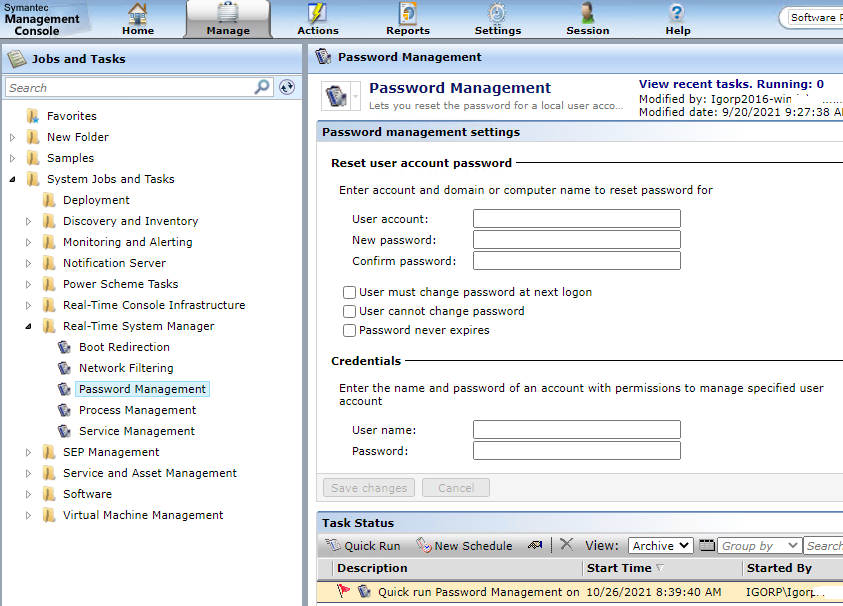843x606 pixels.
Task: Click the magnifier search icon in Jobs and Tasks
Action: (261, 87)
